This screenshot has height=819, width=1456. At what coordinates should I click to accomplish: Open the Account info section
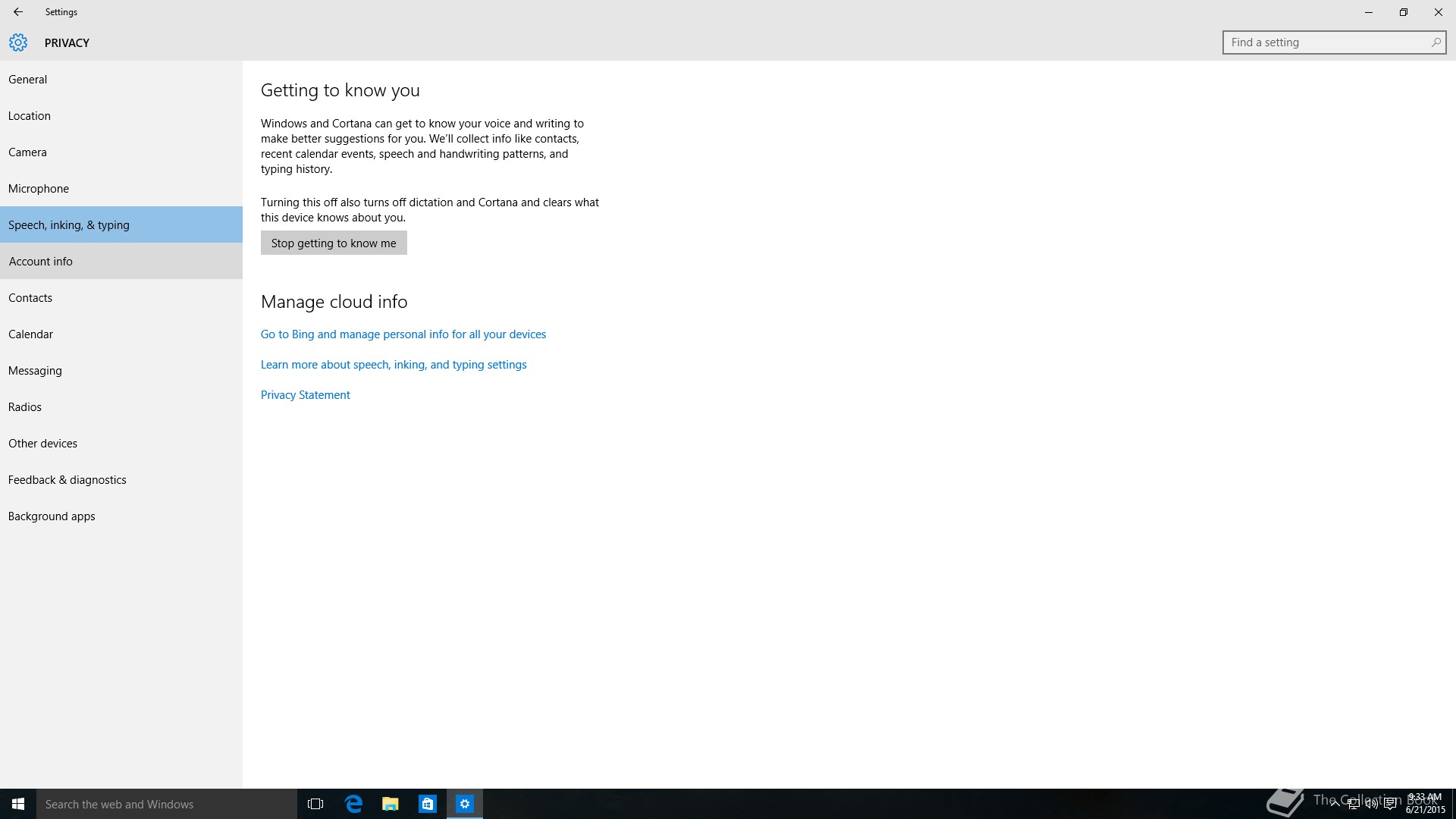(x=121, y=261)
